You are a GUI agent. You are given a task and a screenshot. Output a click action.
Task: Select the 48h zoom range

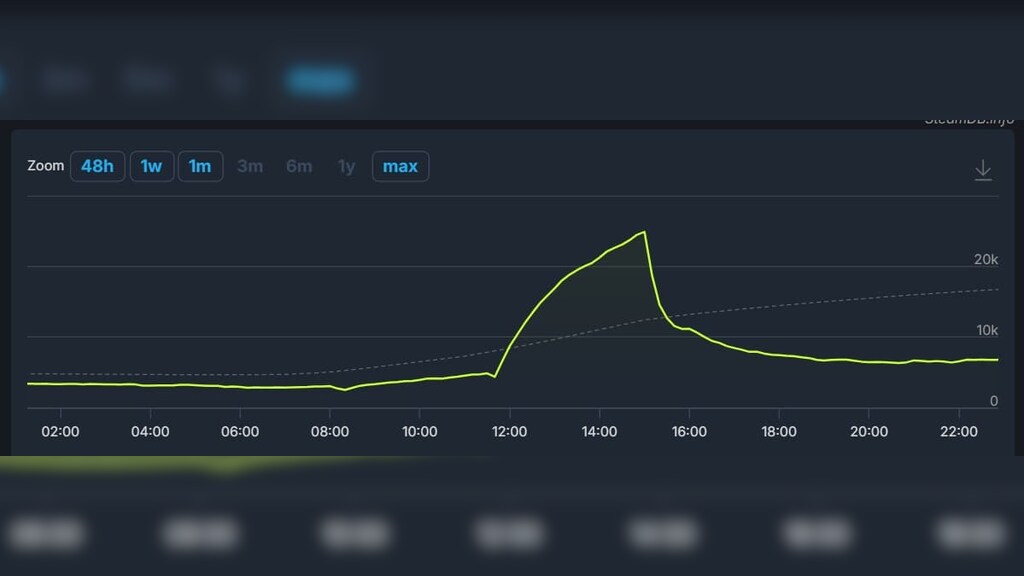97,166
